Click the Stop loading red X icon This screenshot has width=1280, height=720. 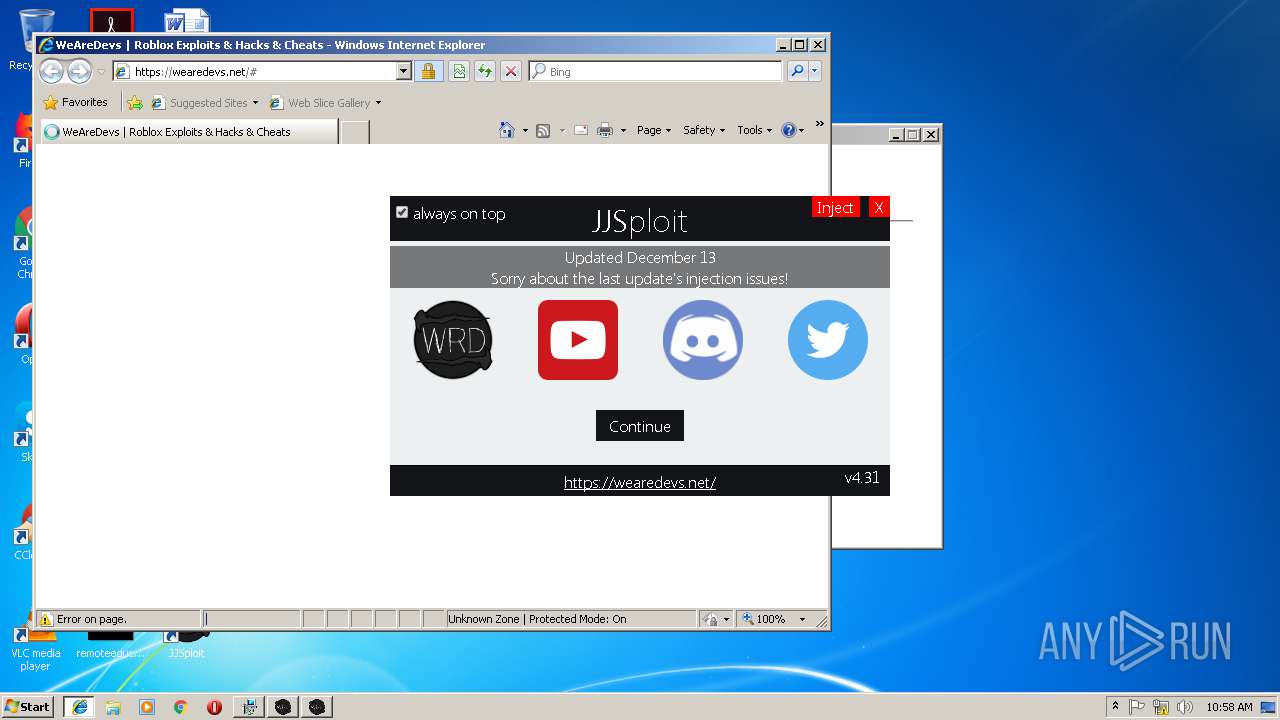point(511,72)
